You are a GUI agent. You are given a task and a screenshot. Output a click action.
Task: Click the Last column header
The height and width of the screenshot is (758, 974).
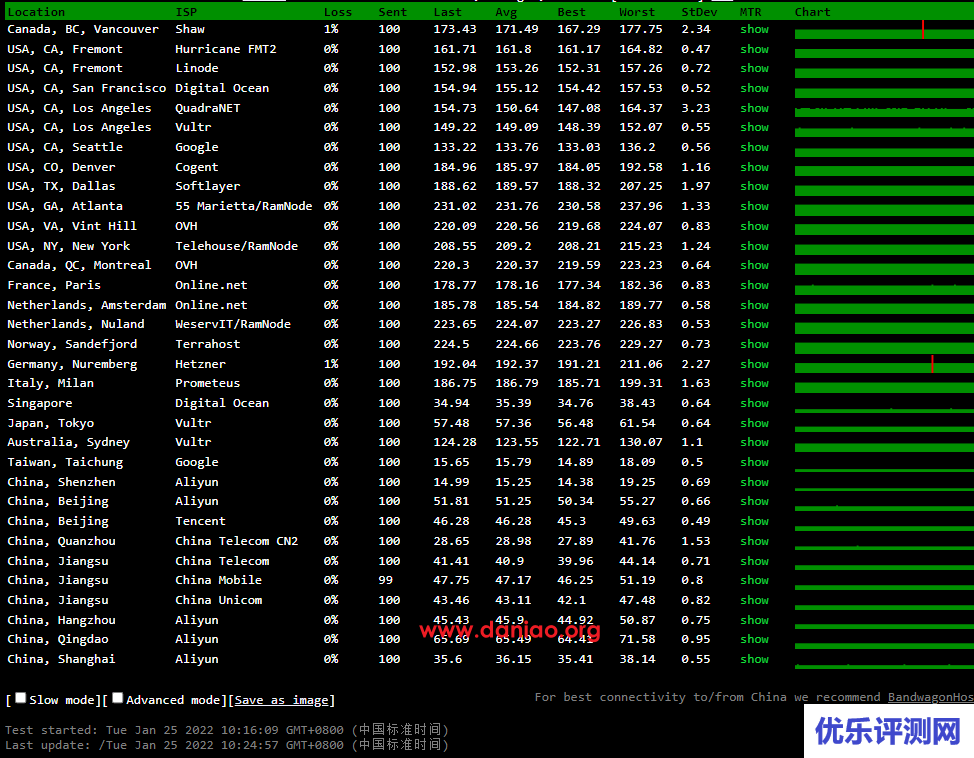tap(447, 12)
